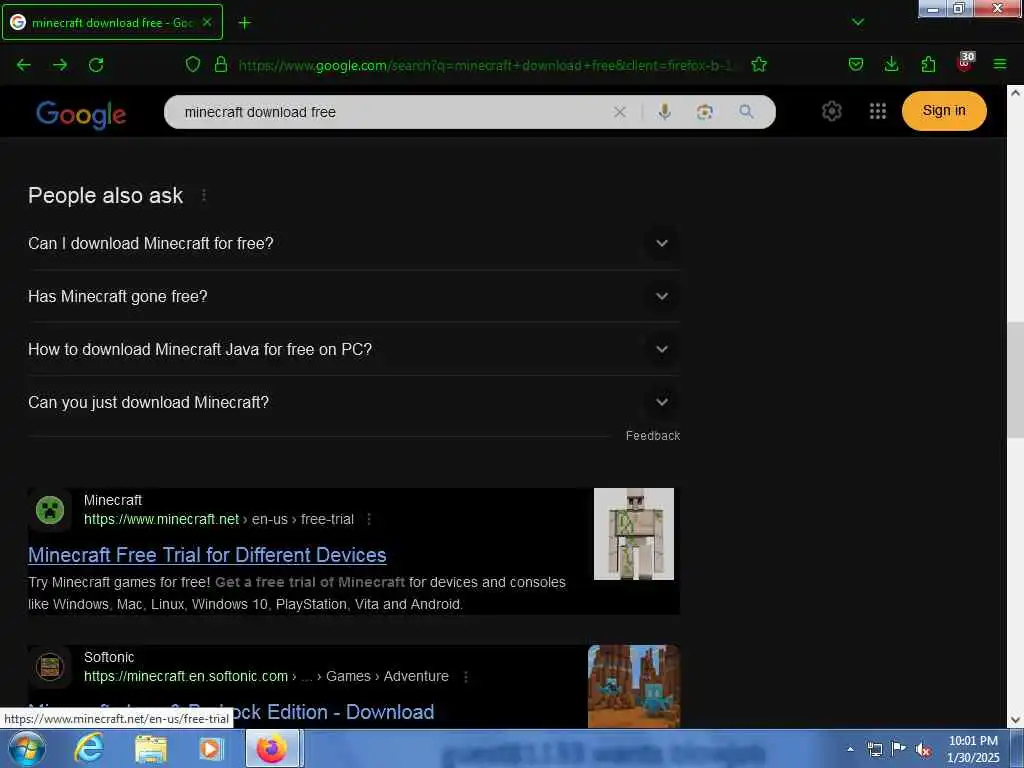Open the extensions puzzle icon
The image size is (1024, 768).
(x=928, y=65)
